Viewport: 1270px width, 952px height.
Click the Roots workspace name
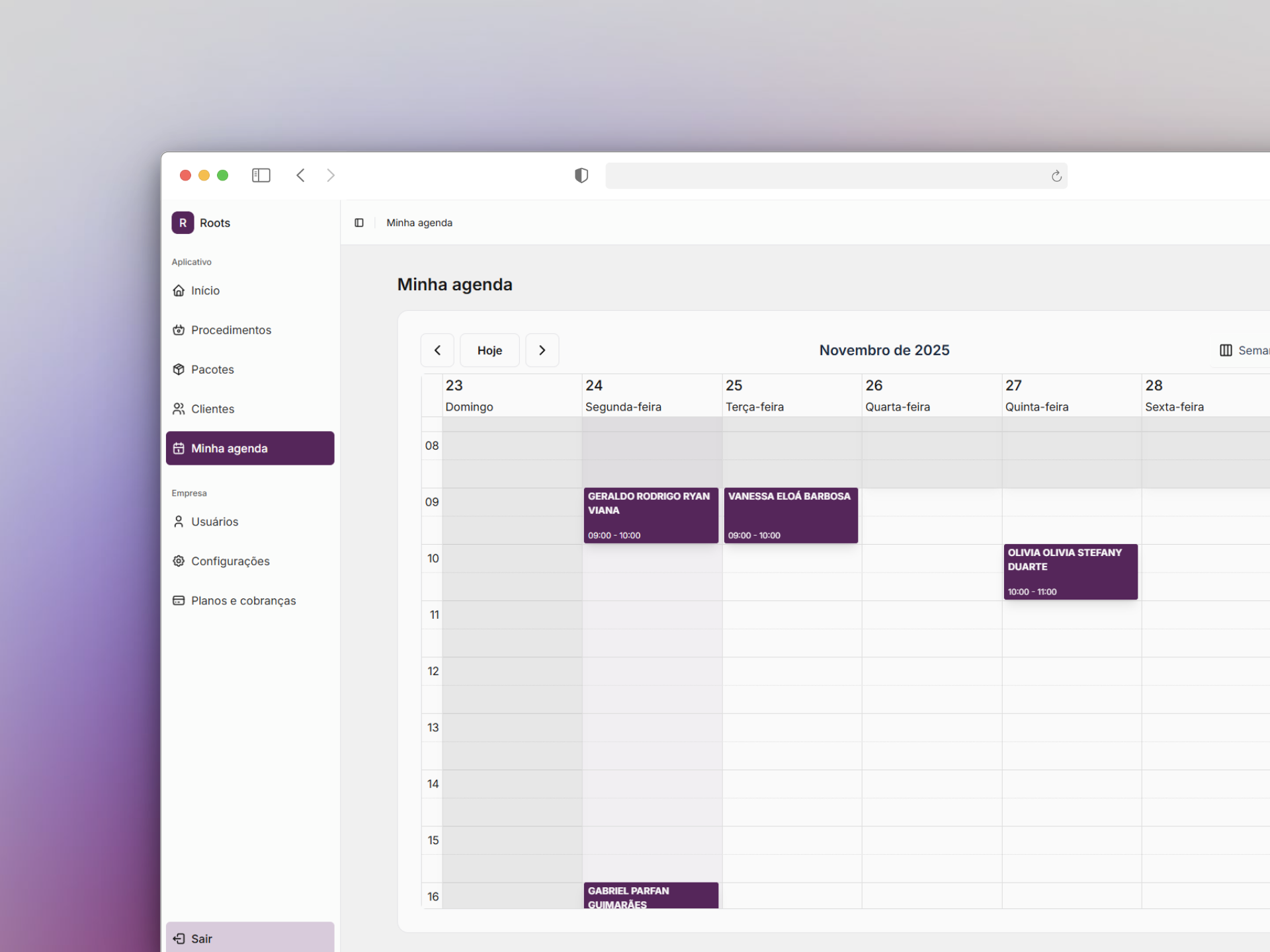(214, 223)
